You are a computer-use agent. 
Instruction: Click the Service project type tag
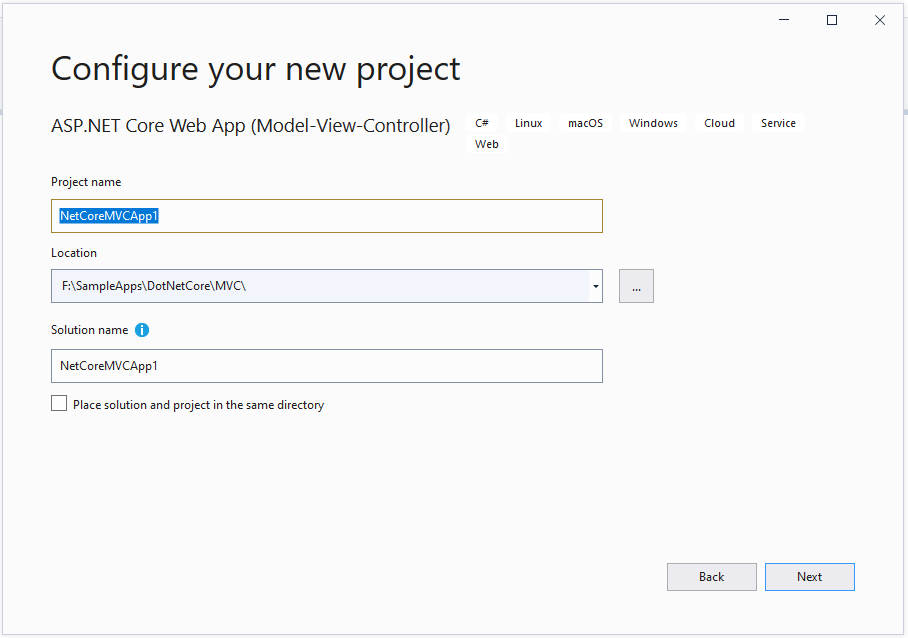(778, 123)
